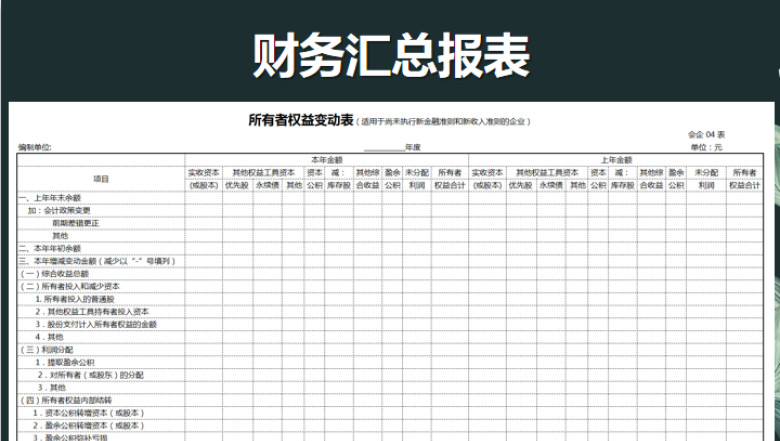Select row 2. 其他权益工具持有者投入资本
Image resolution: width=780 pixels, height=441 pixels.
pos(92,312)
